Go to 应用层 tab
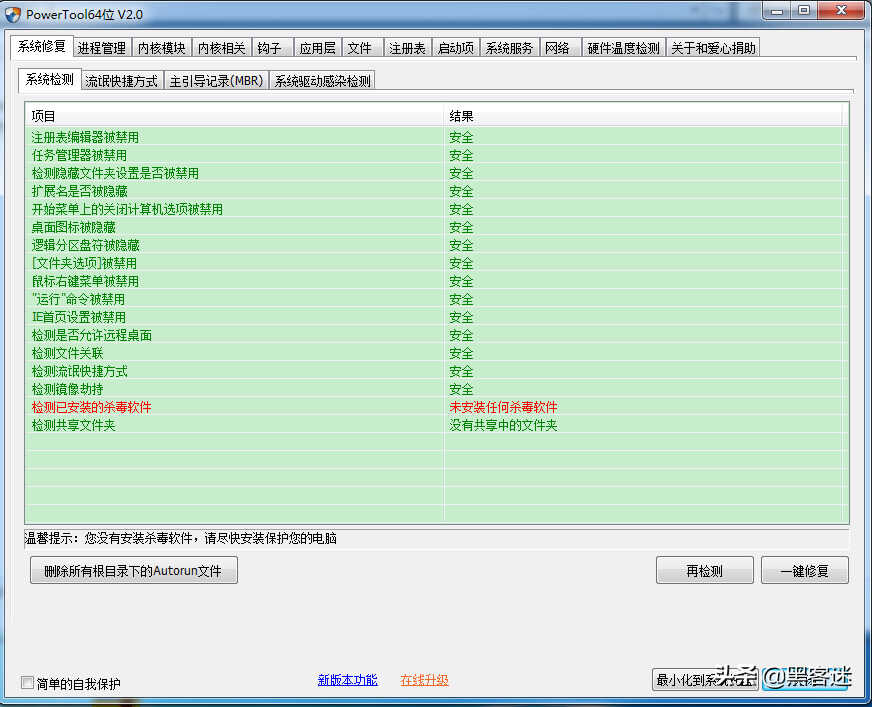 [318, 48]
